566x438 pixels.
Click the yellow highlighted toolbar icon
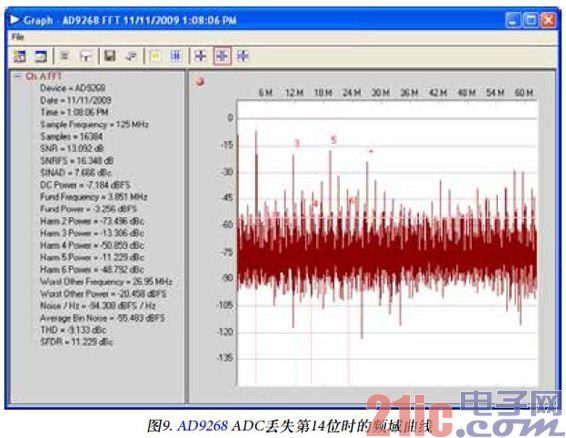[155, 56]
